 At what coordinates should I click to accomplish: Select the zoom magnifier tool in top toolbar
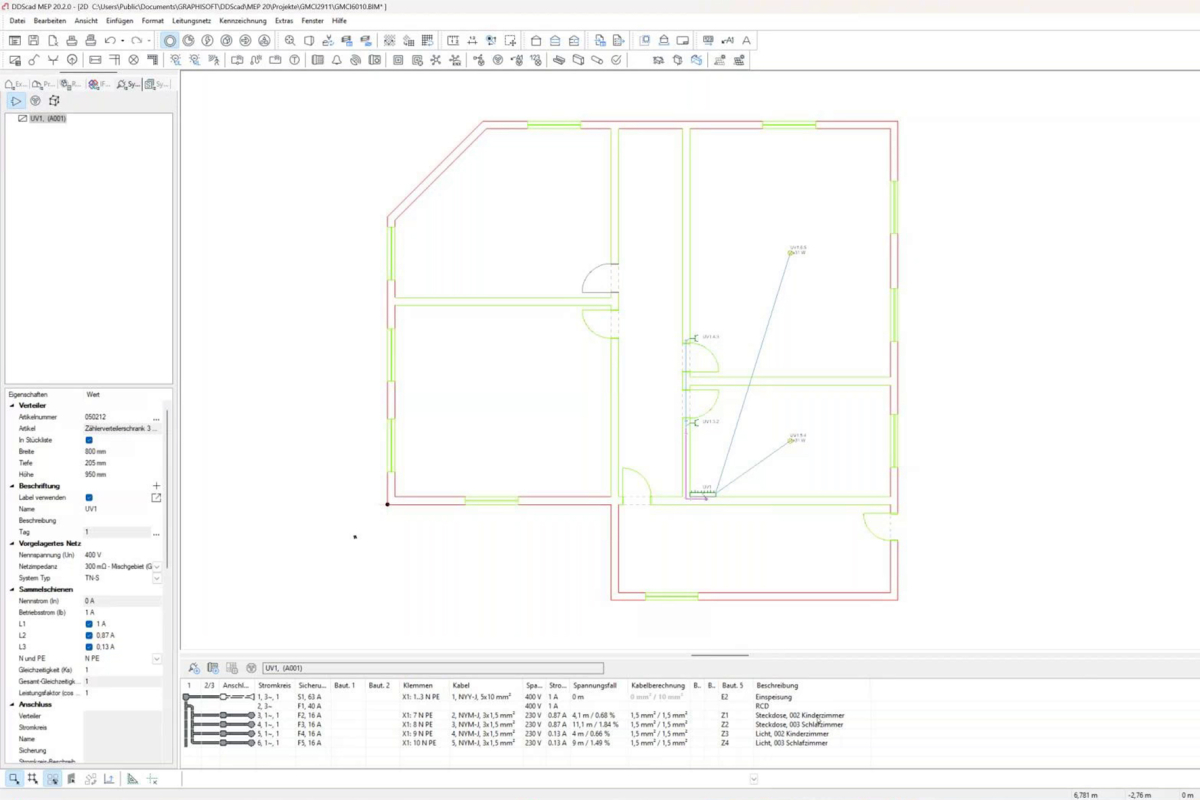(290, 41)
